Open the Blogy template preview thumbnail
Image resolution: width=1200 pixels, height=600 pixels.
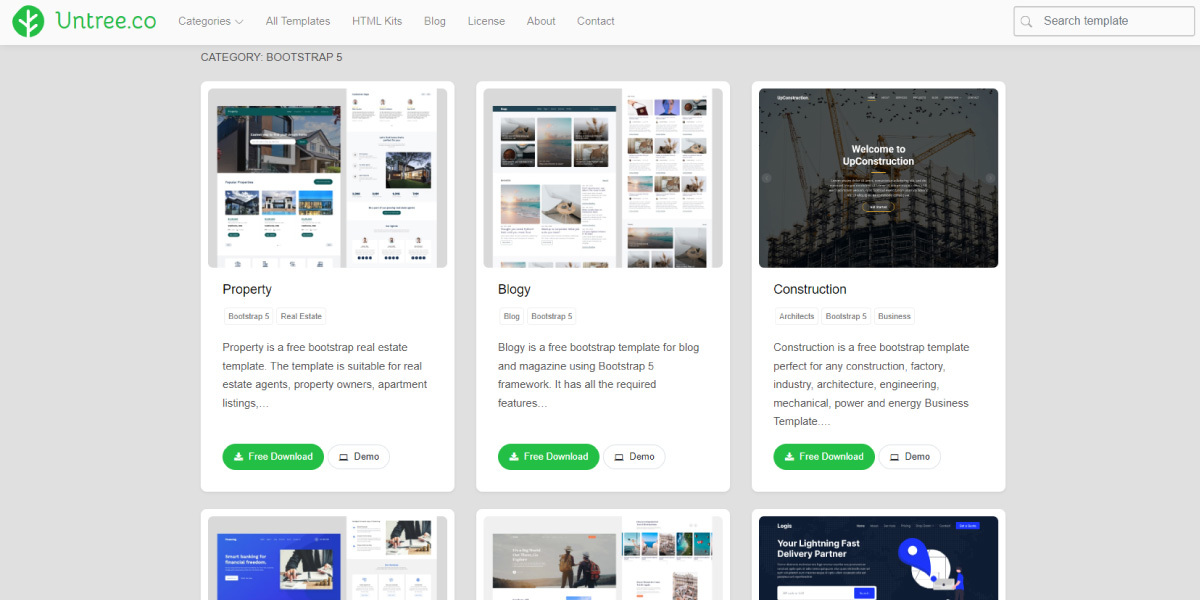603,178
